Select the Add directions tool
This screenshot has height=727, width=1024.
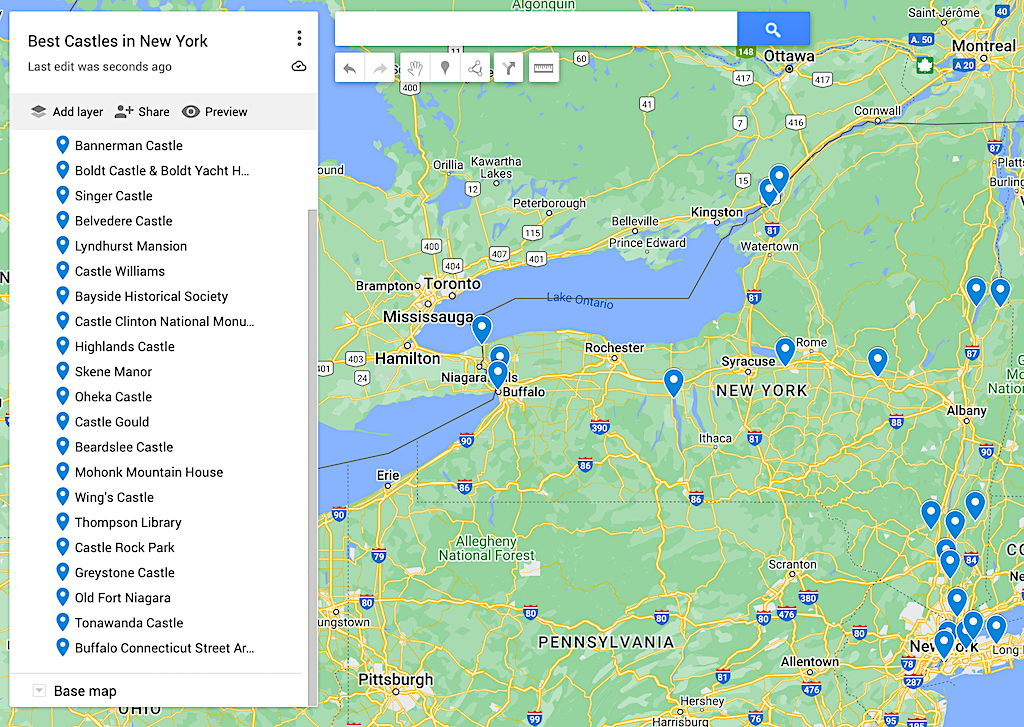[x=509, y=68]
